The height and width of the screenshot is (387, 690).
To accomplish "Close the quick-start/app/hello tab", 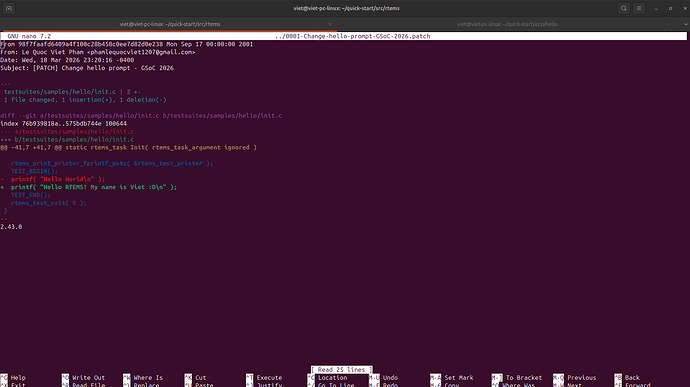I will pos(667,24).
